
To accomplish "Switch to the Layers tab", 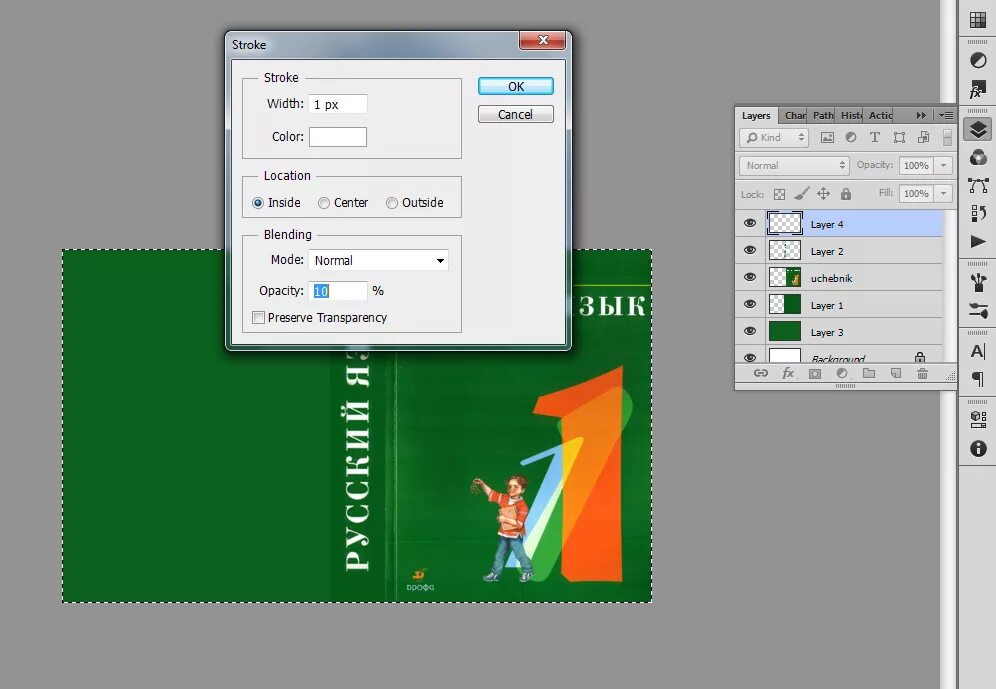I will [756, 115].
